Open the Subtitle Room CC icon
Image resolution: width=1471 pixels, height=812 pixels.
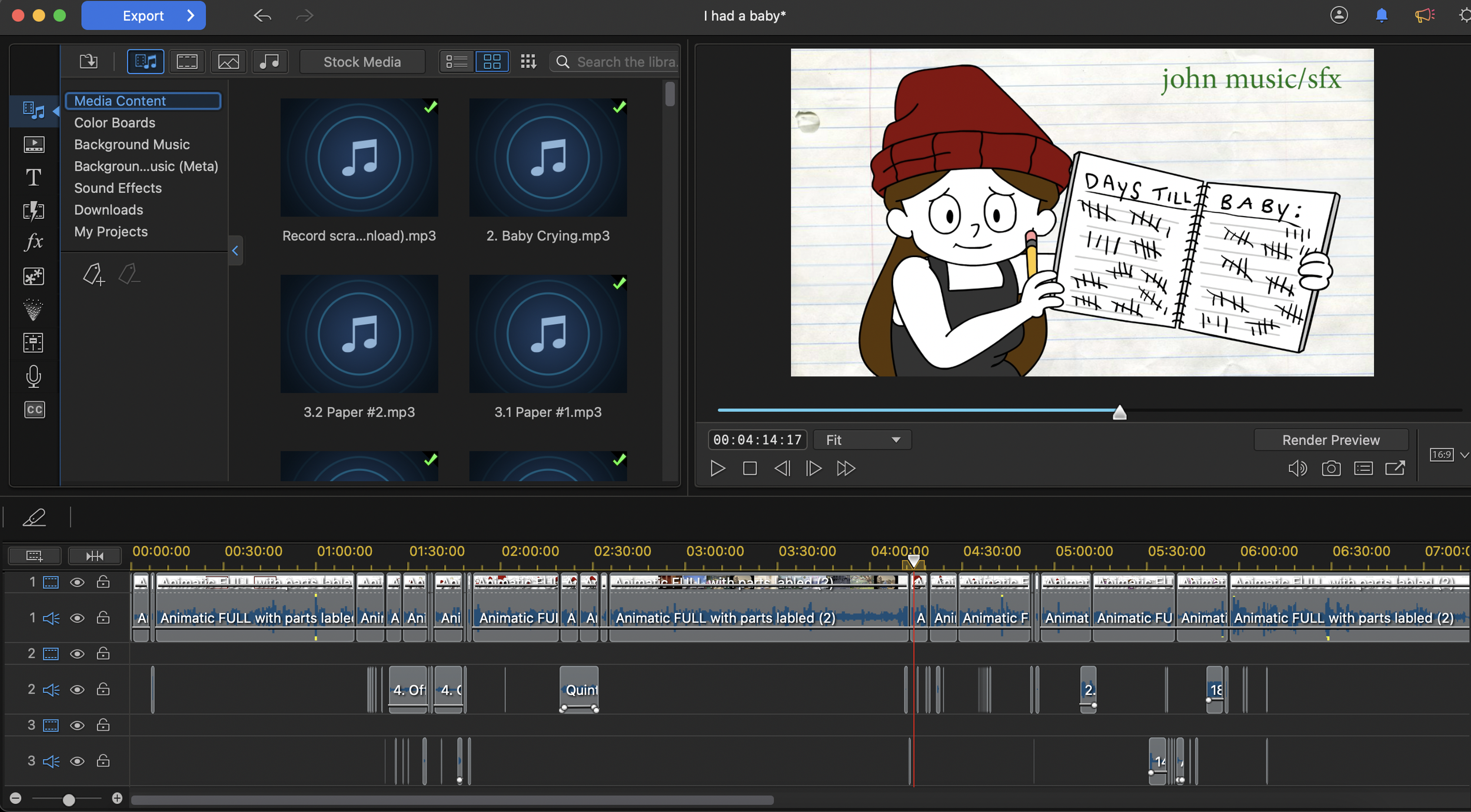click(x=34, y=410)
